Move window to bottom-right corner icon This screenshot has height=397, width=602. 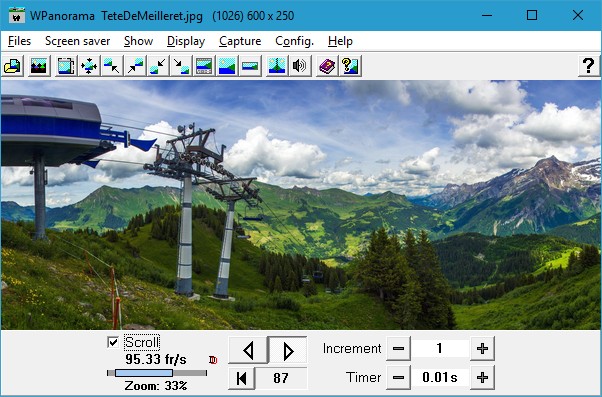181,66
